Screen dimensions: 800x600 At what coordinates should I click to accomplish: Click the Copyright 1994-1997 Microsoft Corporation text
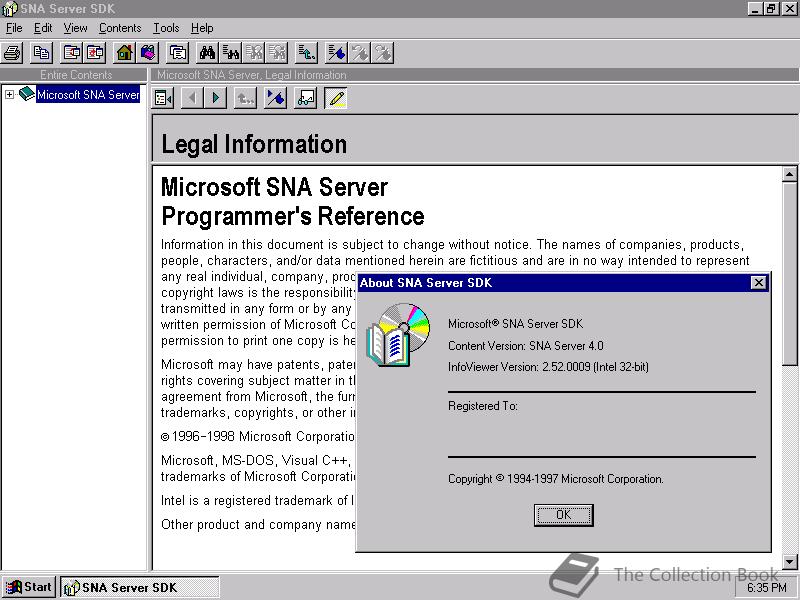[x=556, y=479]
